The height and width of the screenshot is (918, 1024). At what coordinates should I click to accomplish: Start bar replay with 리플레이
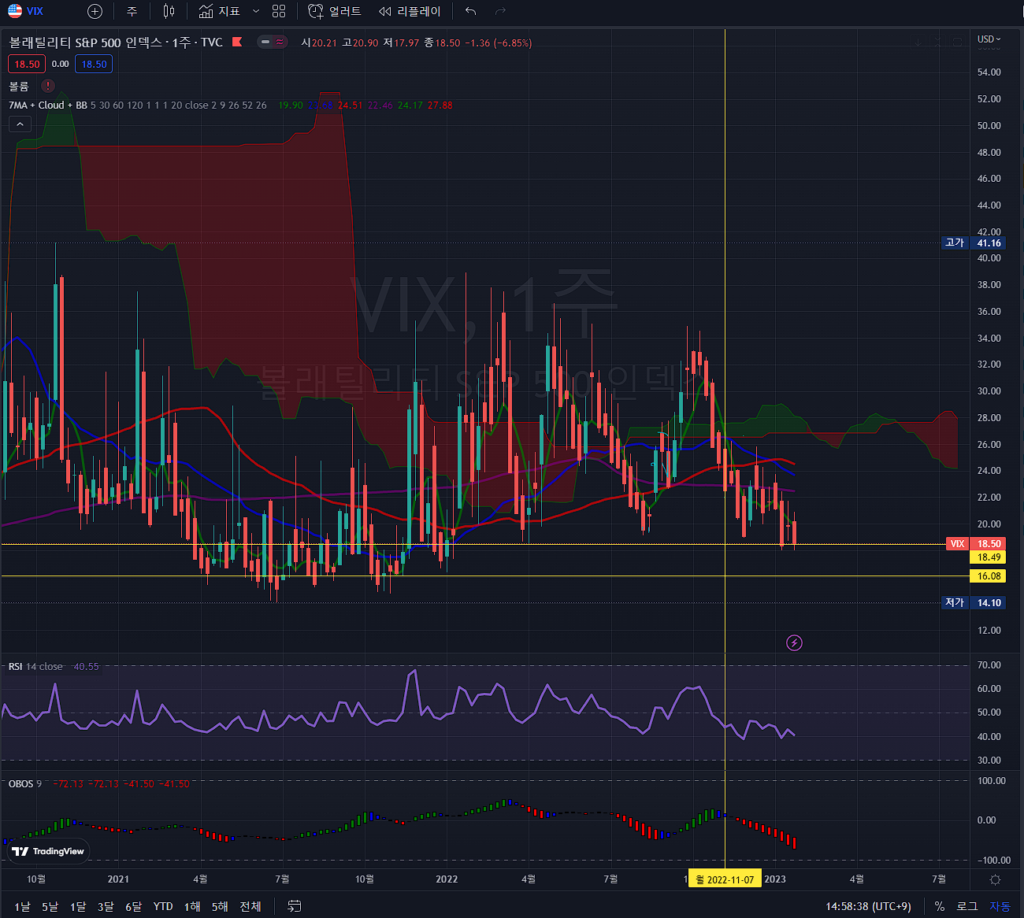410,11
